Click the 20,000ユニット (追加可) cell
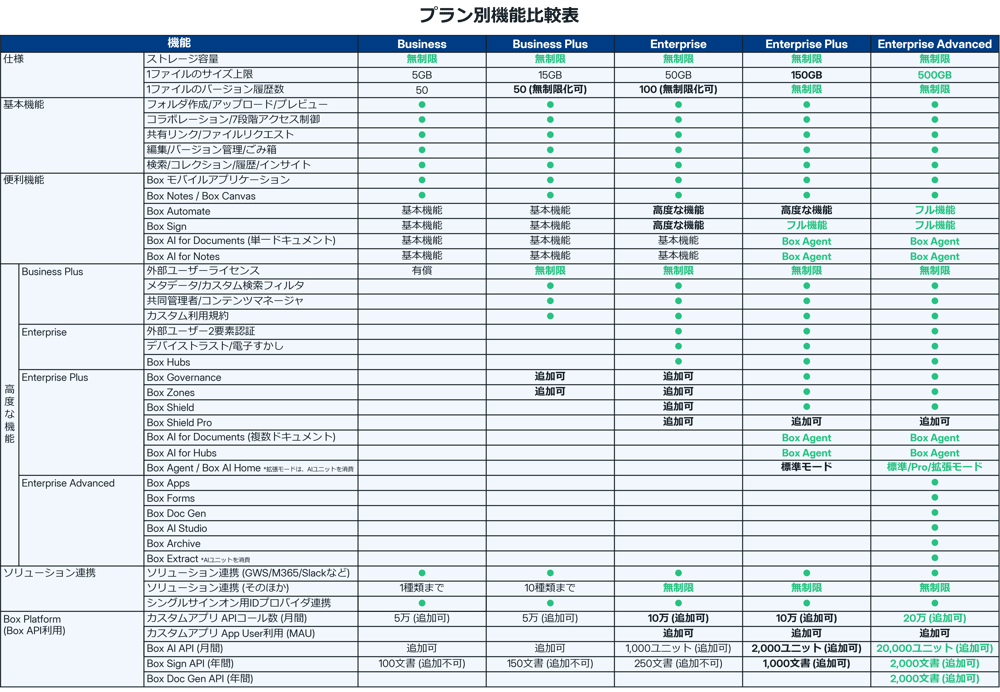The image size is (1000, 692). [934, 648]
